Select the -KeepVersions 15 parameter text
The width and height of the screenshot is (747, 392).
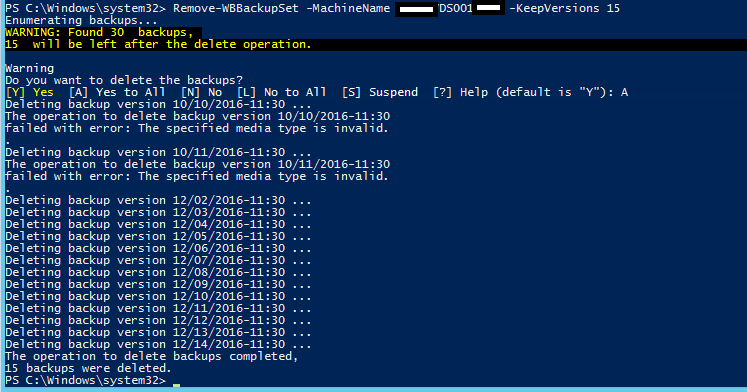coord(565,8)
